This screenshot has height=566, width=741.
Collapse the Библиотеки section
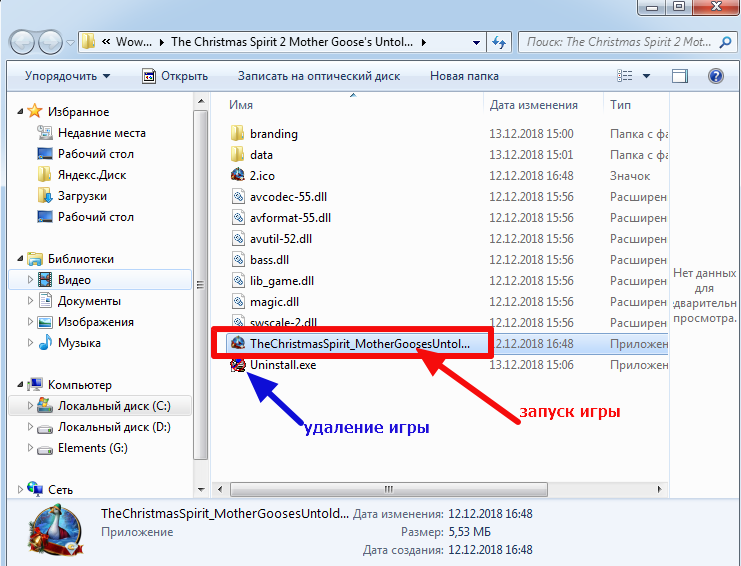click(x=20, y=259)
